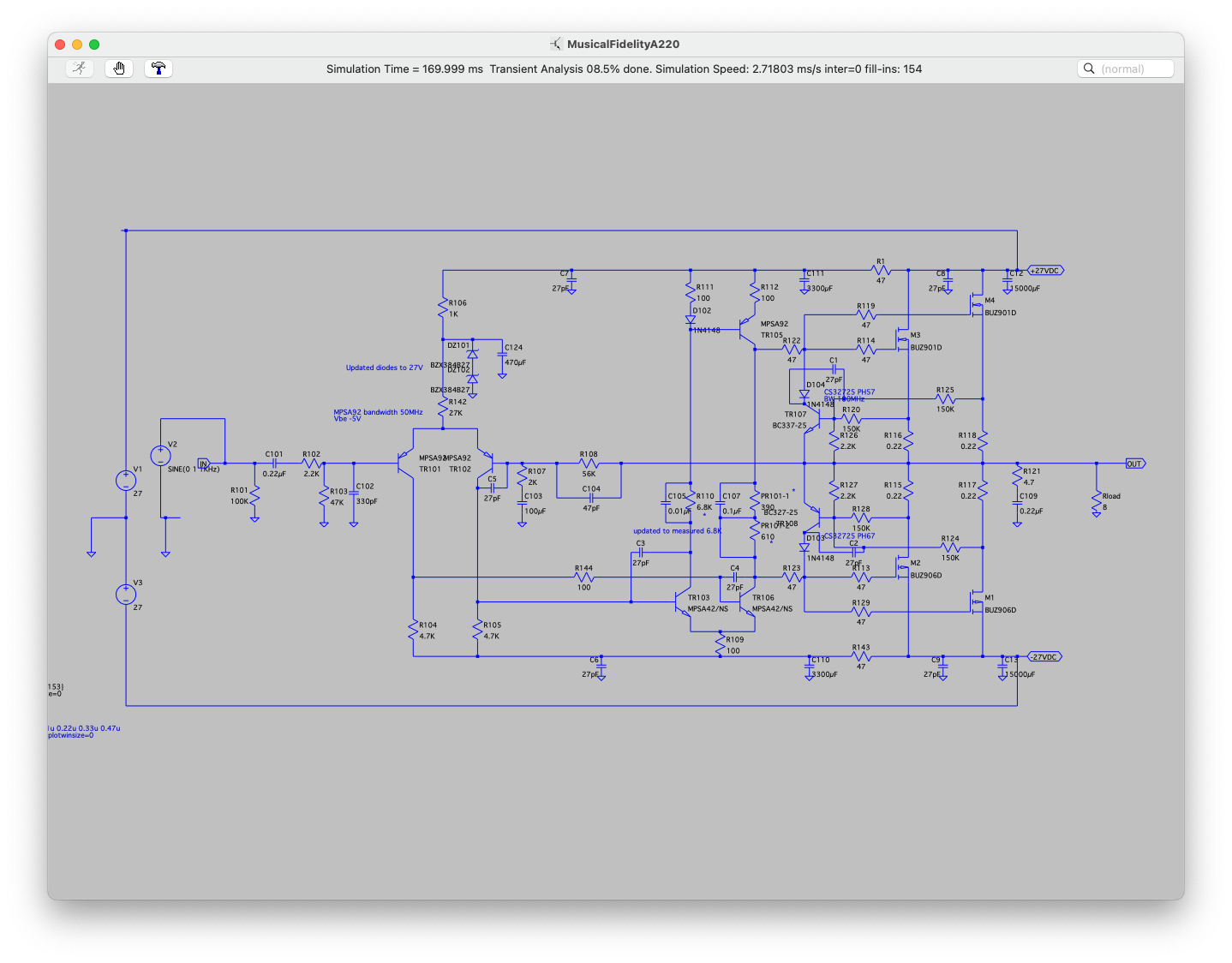
Task: Open the Control Panel hammer icon
Action: pyautogui.click(x=158, y=69)
